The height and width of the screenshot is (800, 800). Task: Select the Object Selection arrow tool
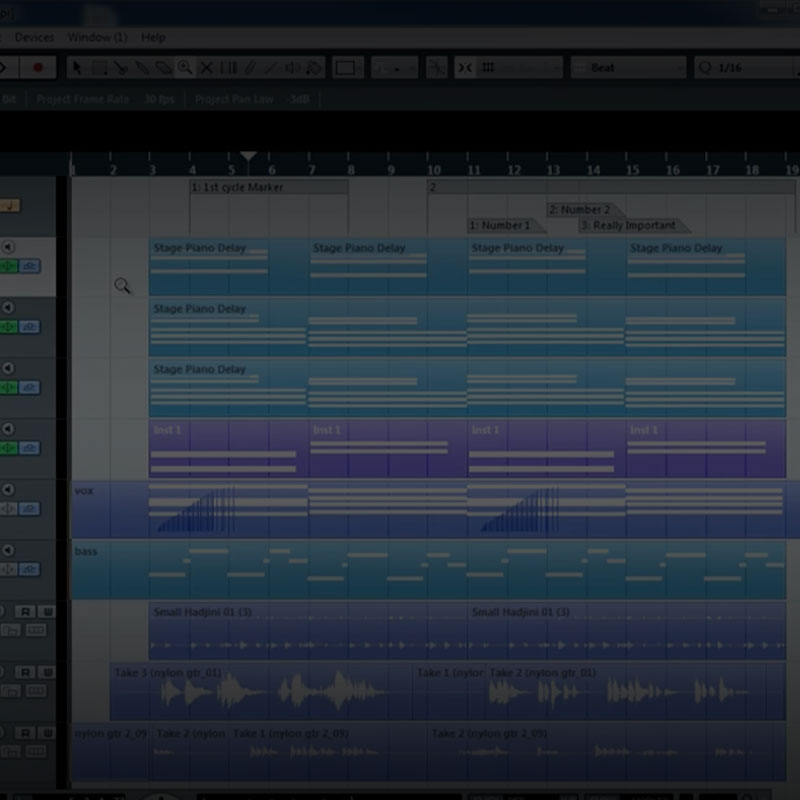click(x=77, y=67)
